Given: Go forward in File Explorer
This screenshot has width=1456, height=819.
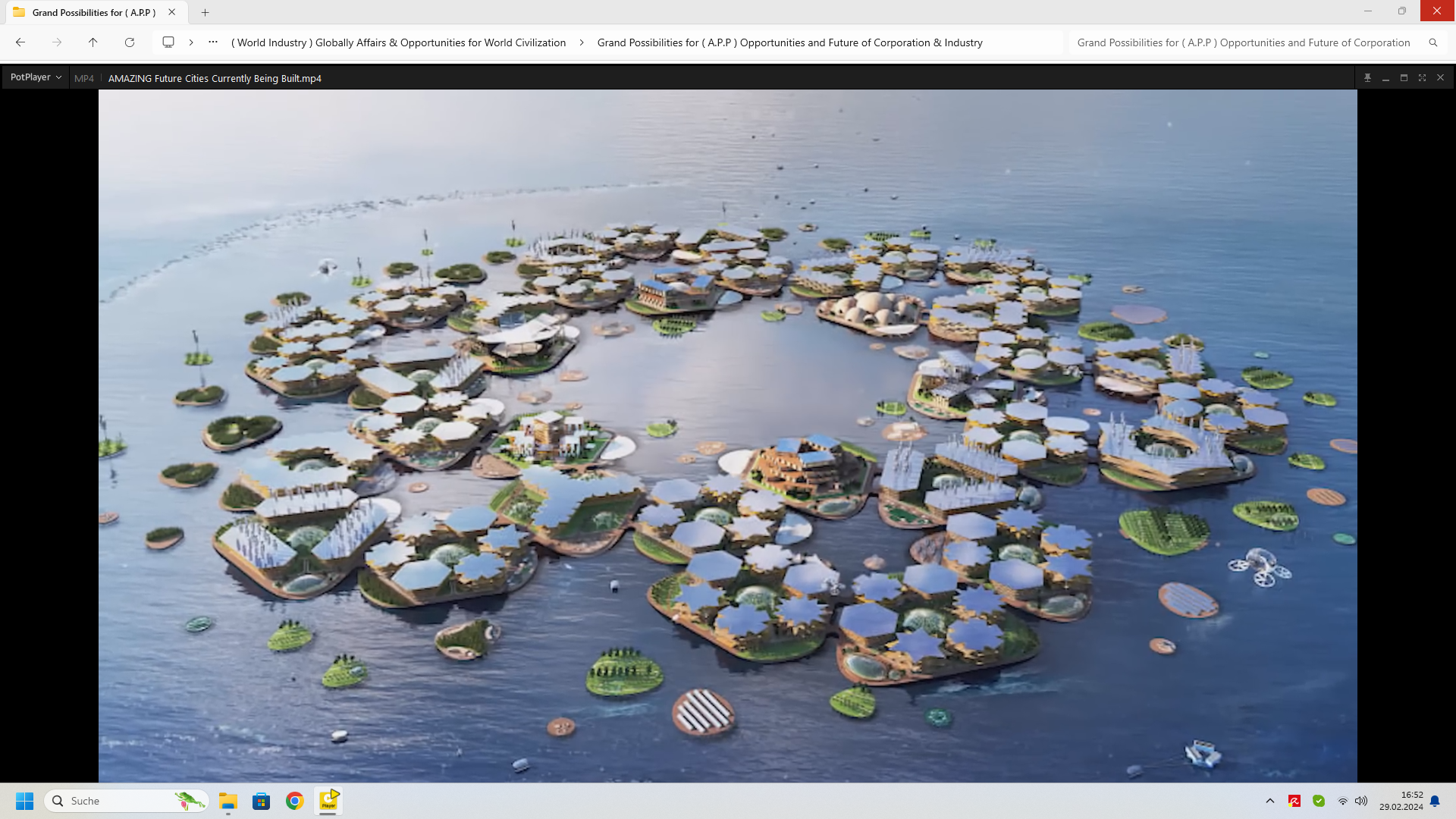Looking at the screenshot, I should tap(57, 42).
